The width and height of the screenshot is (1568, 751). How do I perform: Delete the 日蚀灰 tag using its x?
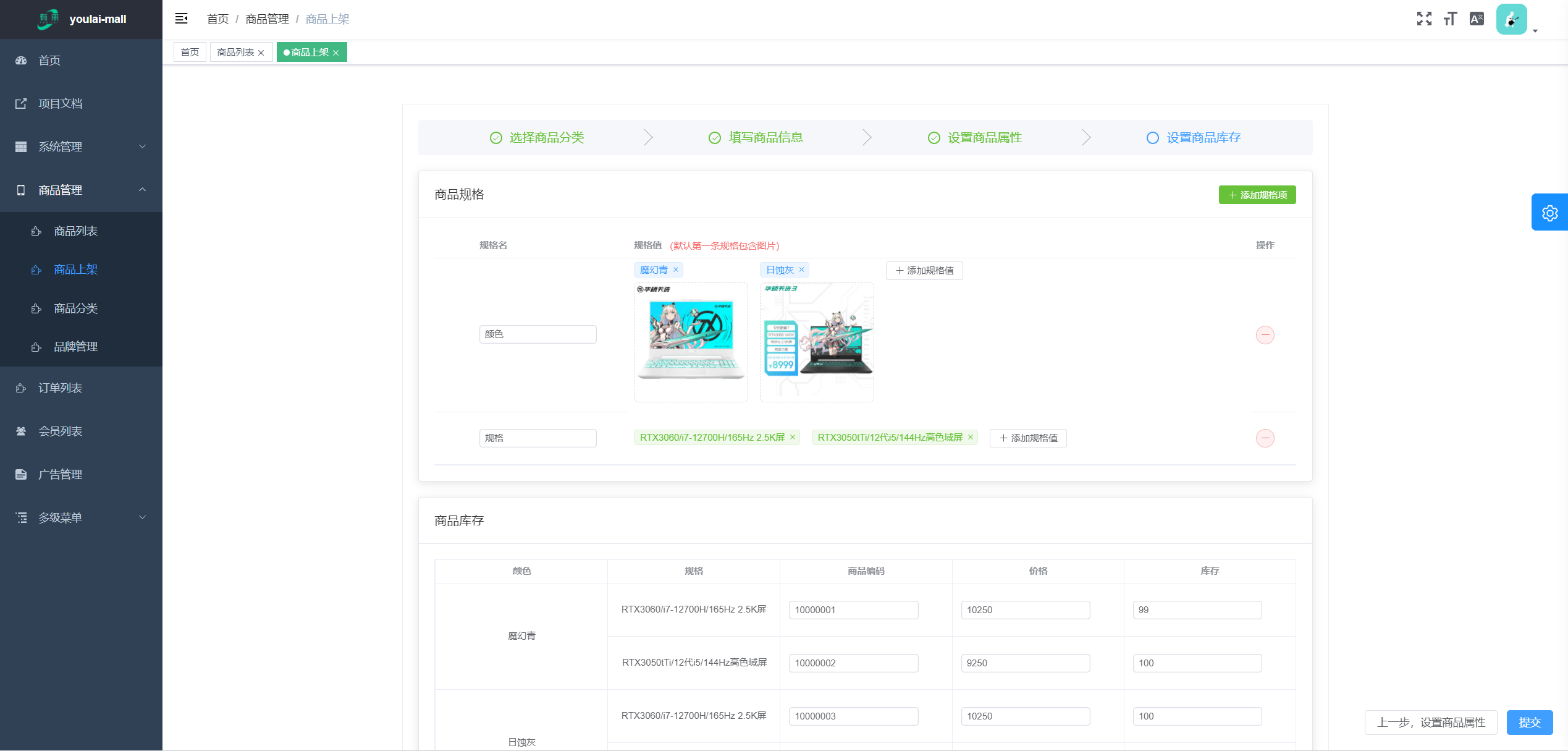(x=801, y=269)
